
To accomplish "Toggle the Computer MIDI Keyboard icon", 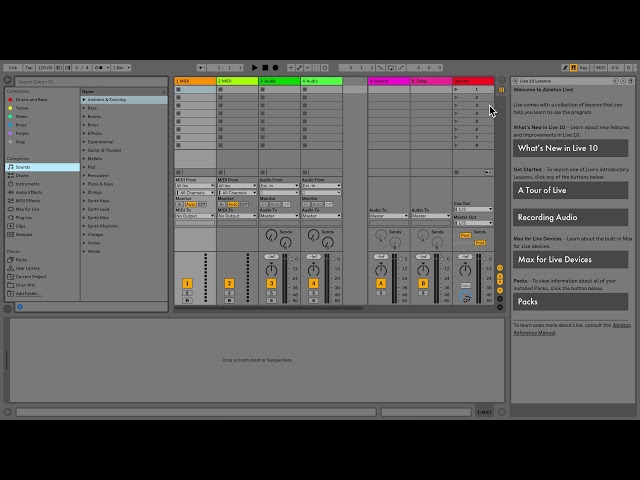I will [573, 68].
